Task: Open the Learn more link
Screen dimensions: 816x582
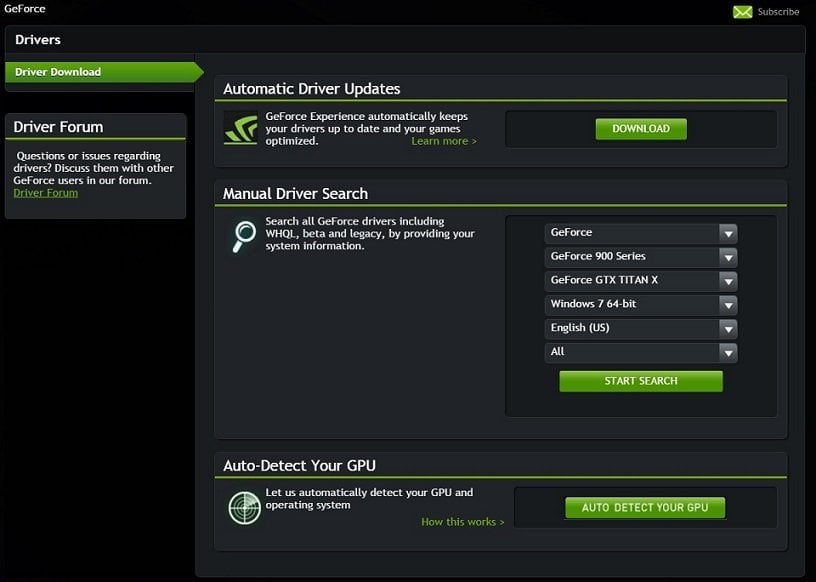Action: pos(443,141)
